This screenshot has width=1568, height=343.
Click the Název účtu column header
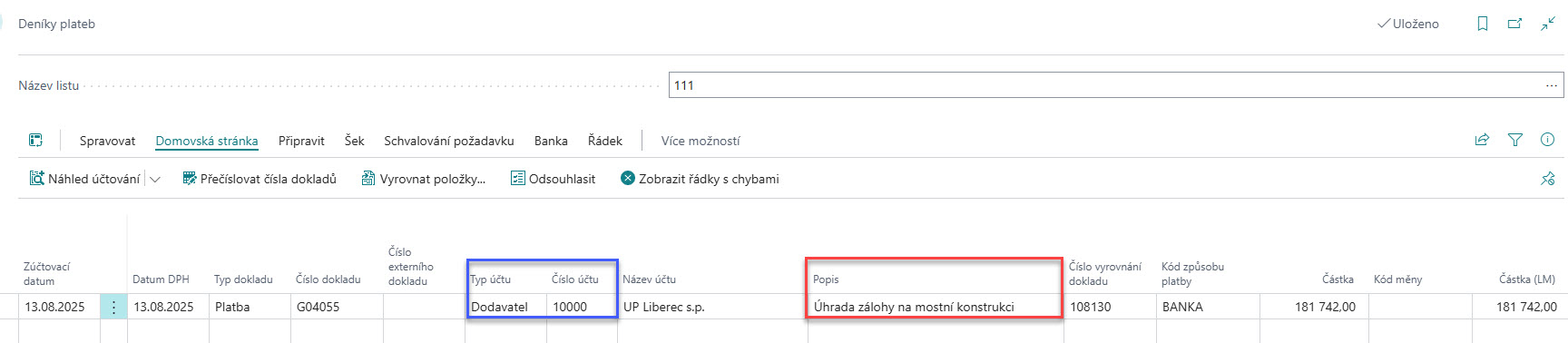coord(649,279)
